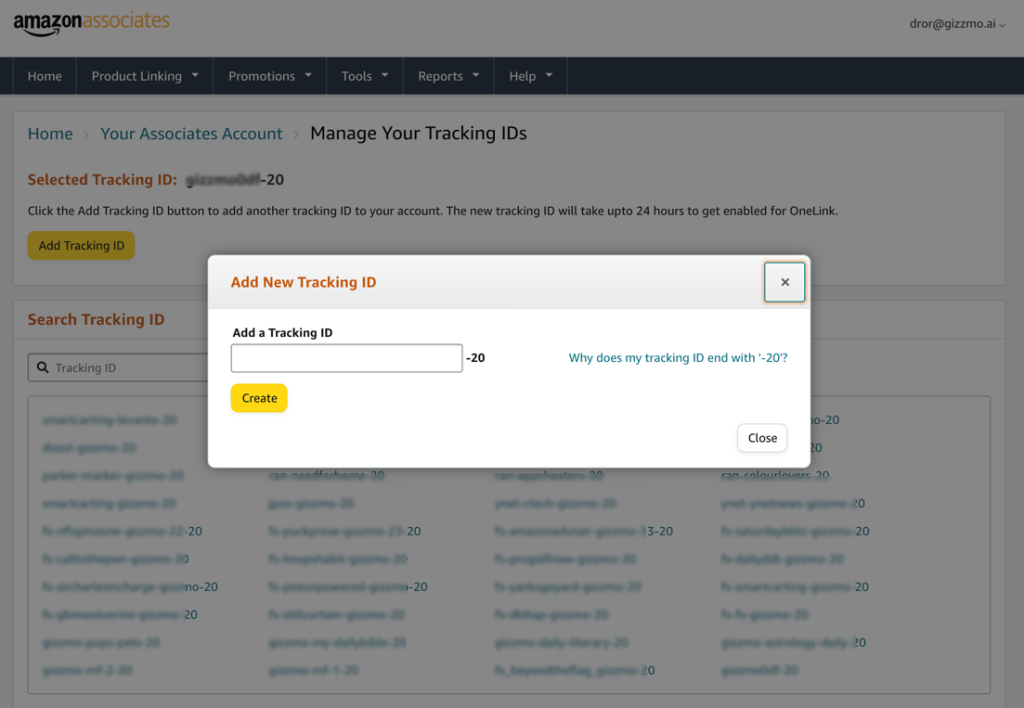The image size is (1024, 708).
Task: Navigate to Your Associates Account breadcrumb
Action: (191, 134)
